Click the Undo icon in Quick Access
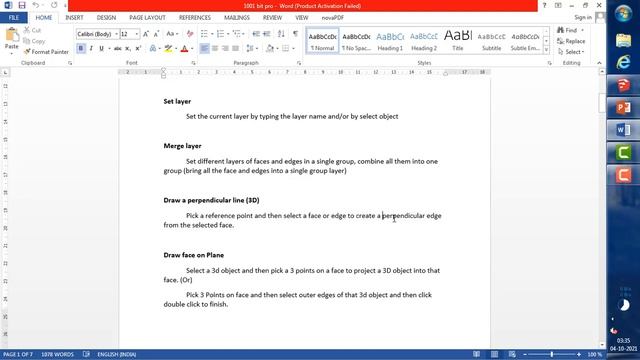 pos(36,5)
